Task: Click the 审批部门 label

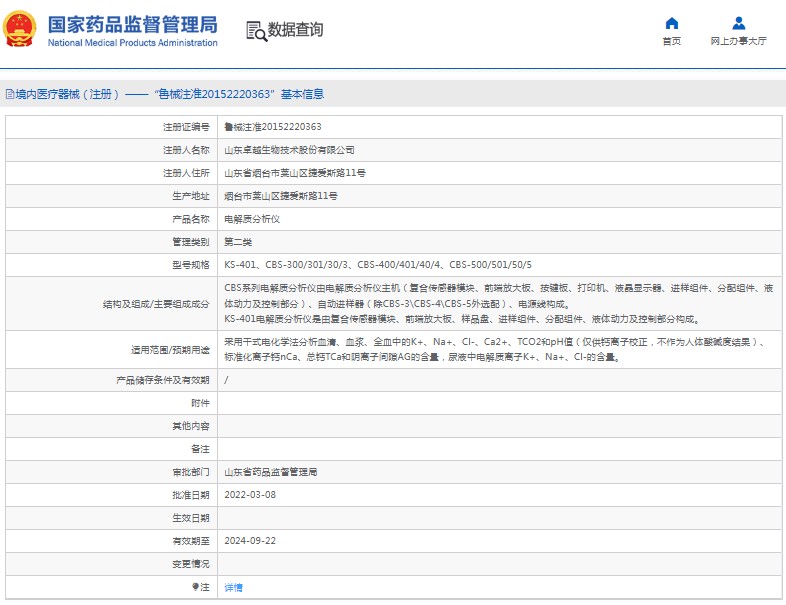Action: [x=191, y=472]
